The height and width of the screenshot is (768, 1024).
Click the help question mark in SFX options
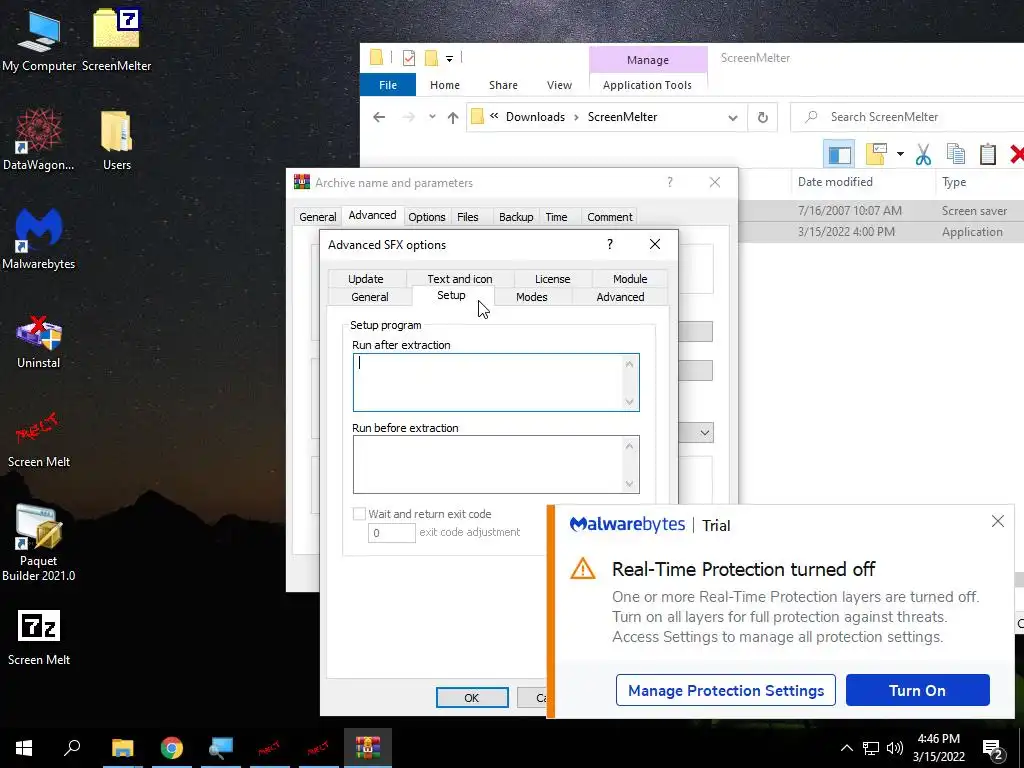click(x=610, y=244)
